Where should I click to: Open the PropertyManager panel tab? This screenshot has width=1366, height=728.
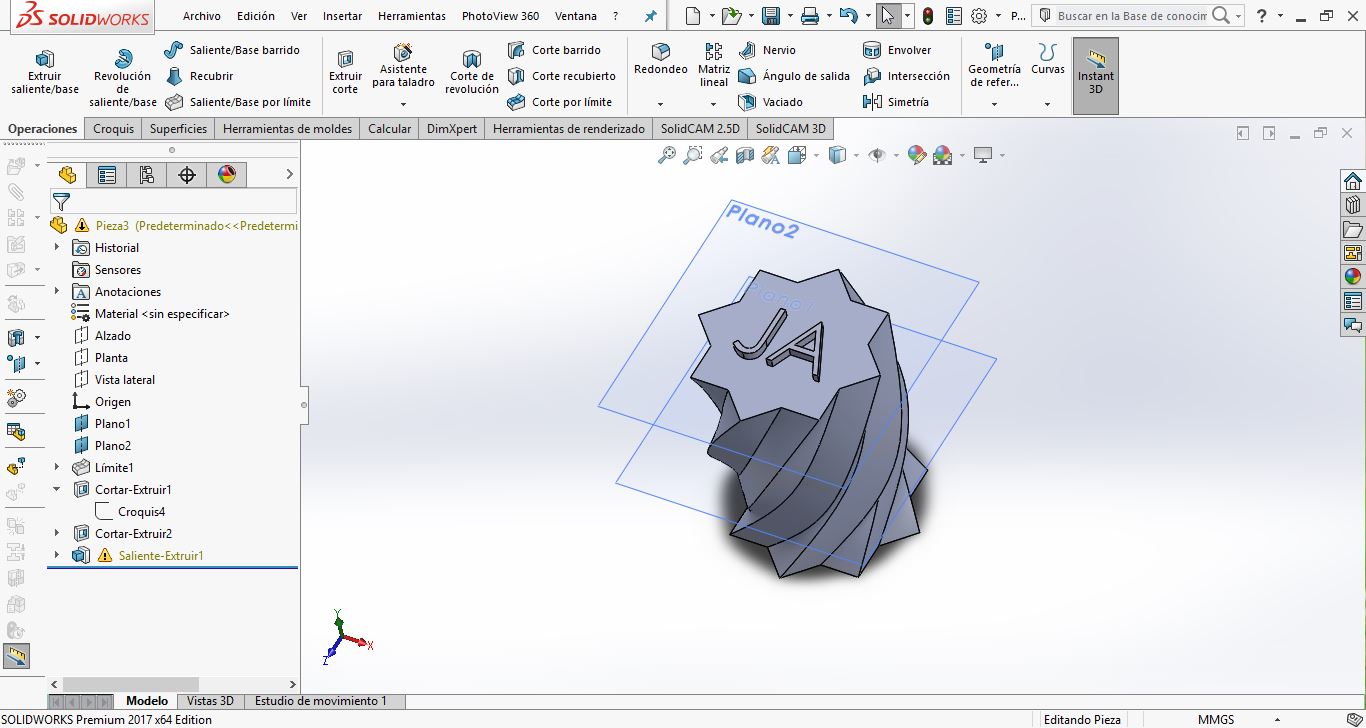click(107, 175)
